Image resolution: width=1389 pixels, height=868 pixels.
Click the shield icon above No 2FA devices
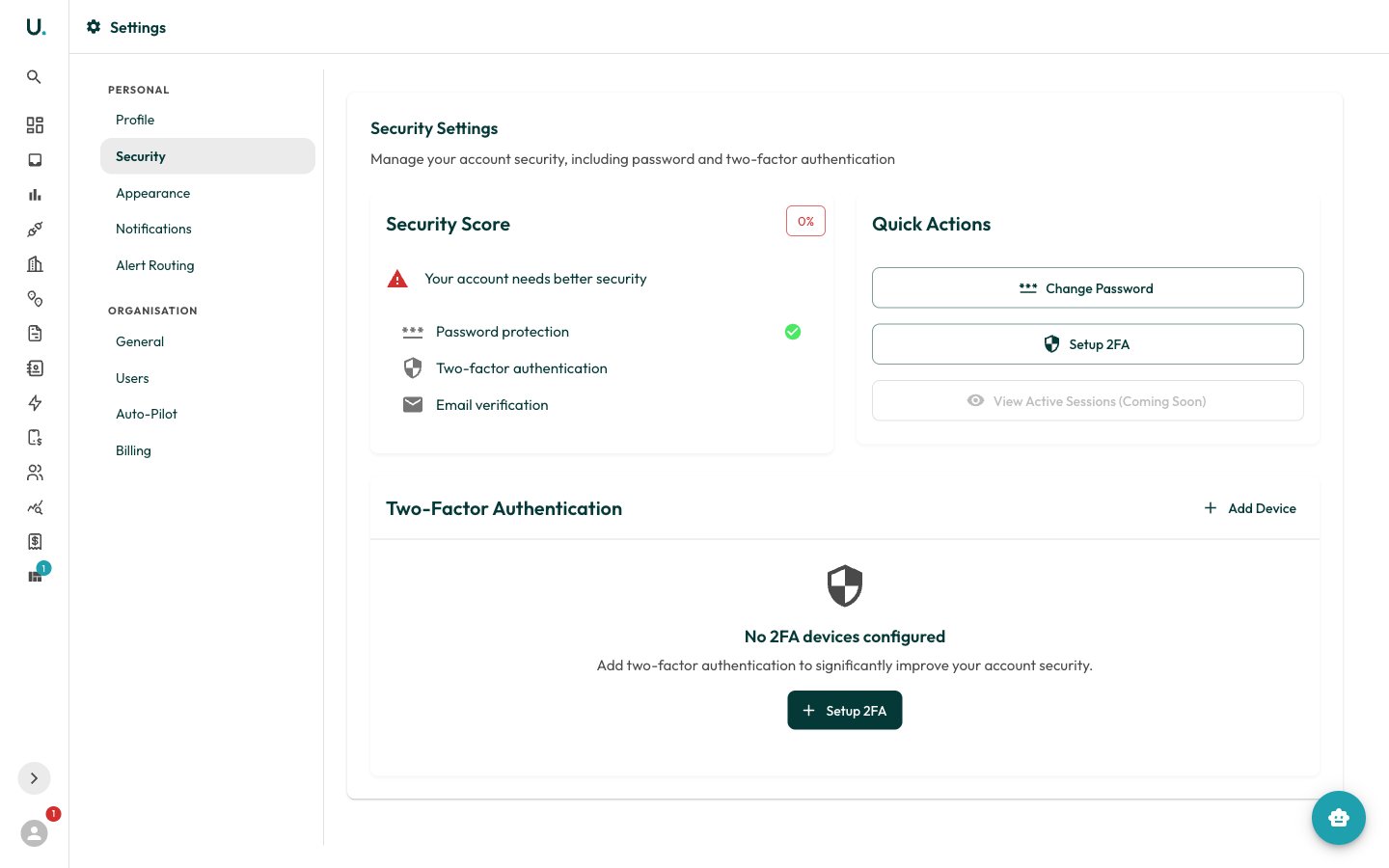point(845,585)
